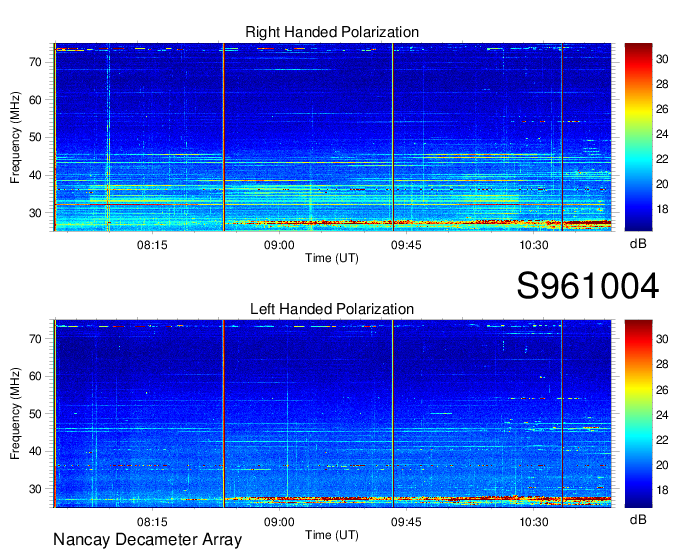Click the 50 MHz tick on bottom plot
The height and width of the screenshot is (552, 680).
(36, 414)
